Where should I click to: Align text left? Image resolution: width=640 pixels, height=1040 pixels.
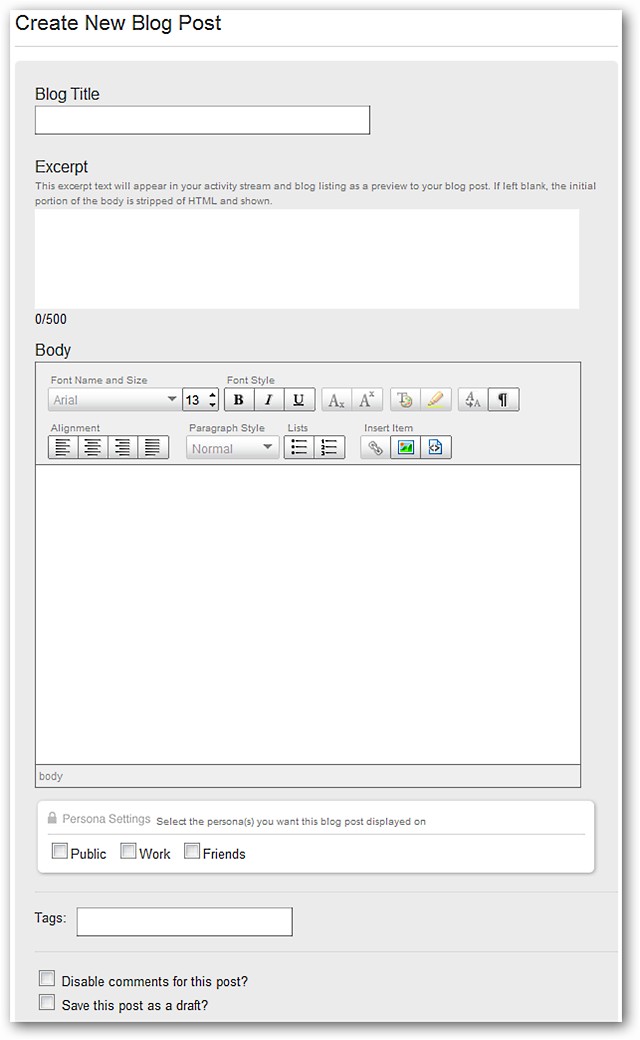coord(63,448)
